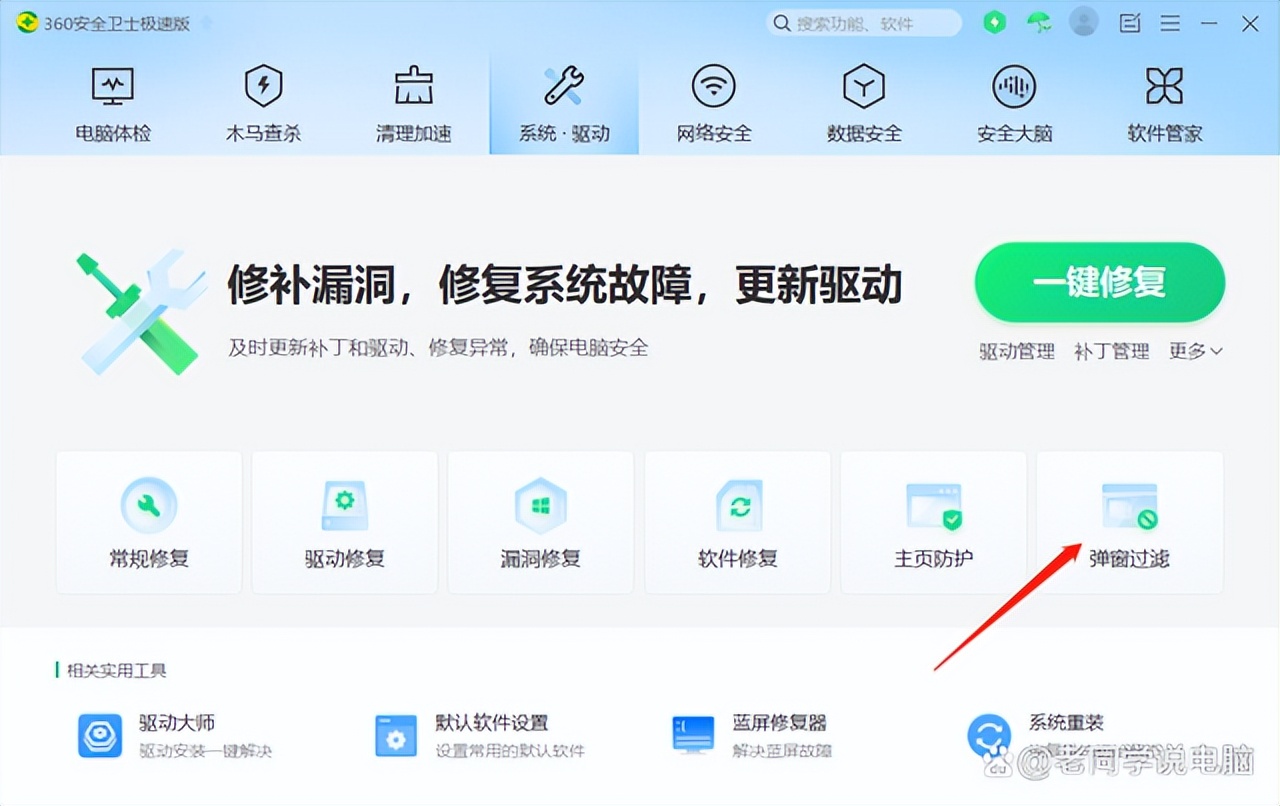Minimize the 360 window

pyautogui.click(x=1210, y=23)
